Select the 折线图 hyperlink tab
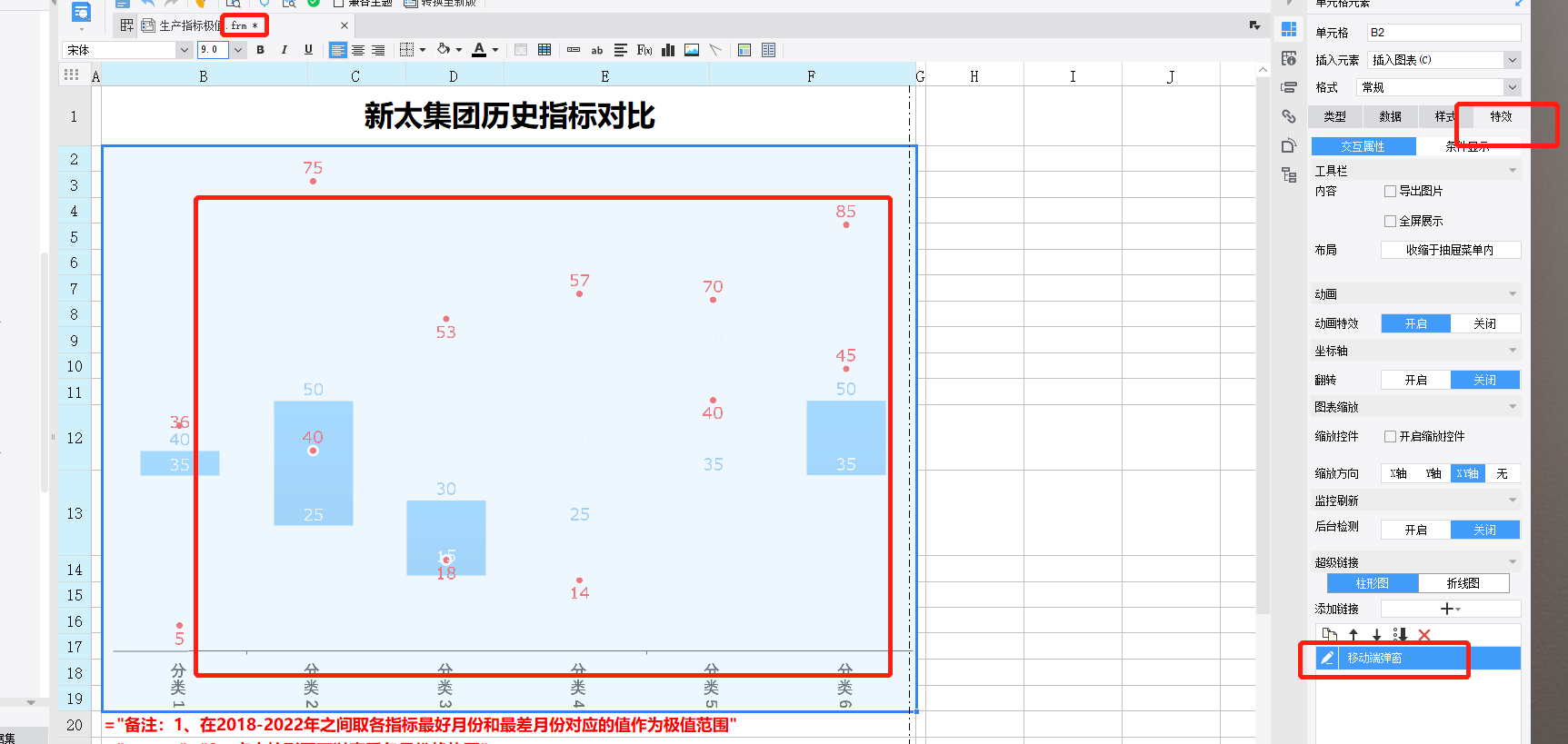The image size is (1568, 744). pyautogui.click(x=1463, y=583)
